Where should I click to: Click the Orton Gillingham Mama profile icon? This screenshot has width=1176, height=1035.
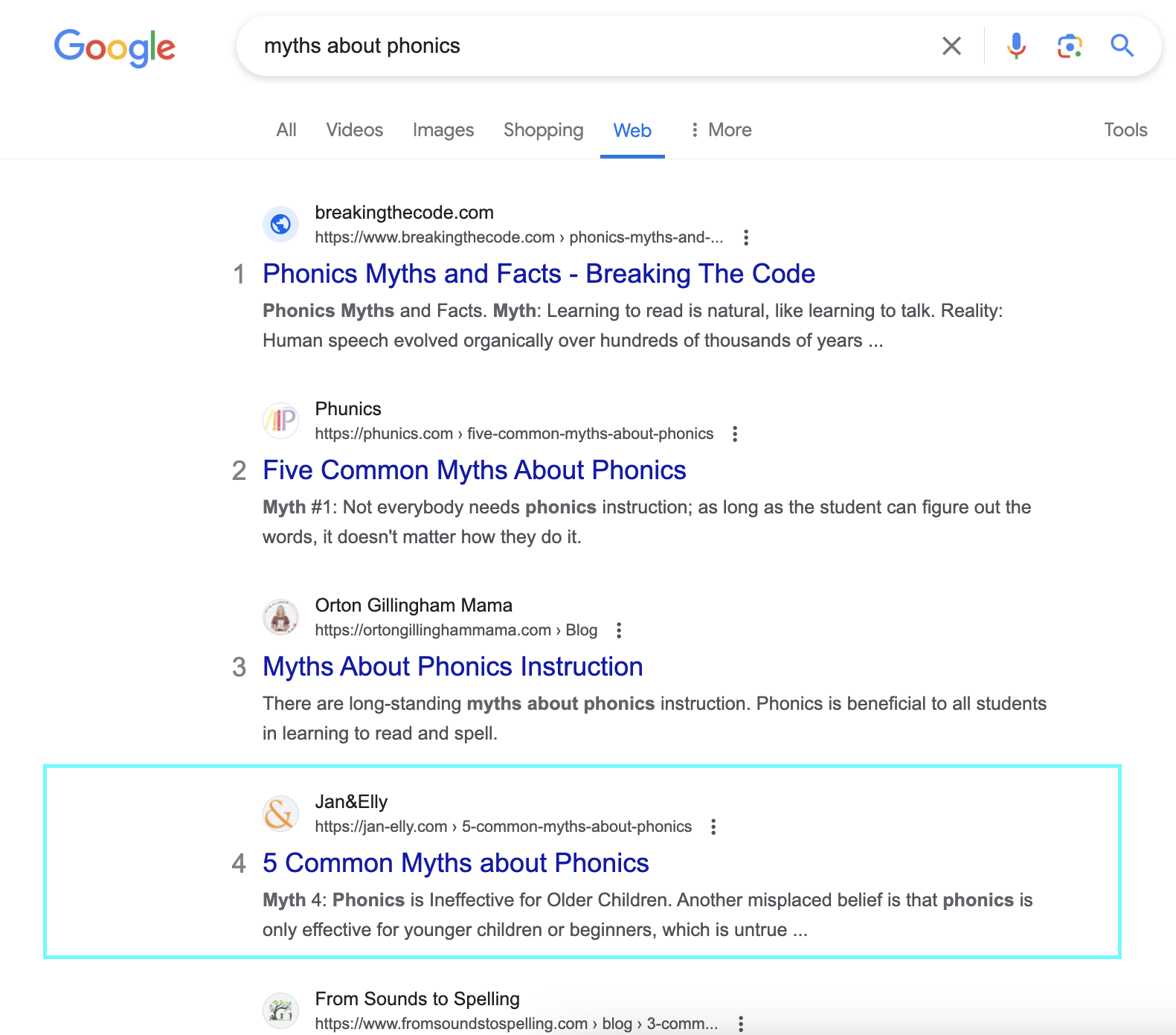(x=280, y=617)
